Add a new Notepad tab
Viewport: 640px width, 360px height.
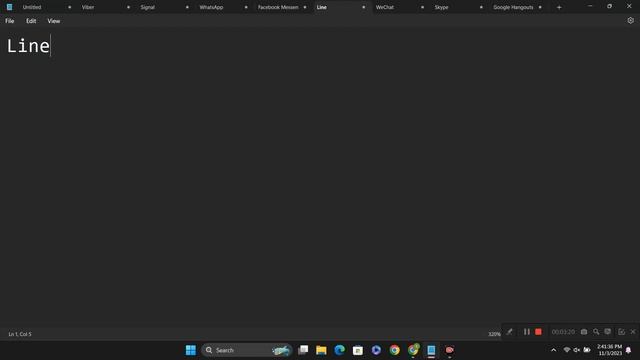tap(559, 7)
